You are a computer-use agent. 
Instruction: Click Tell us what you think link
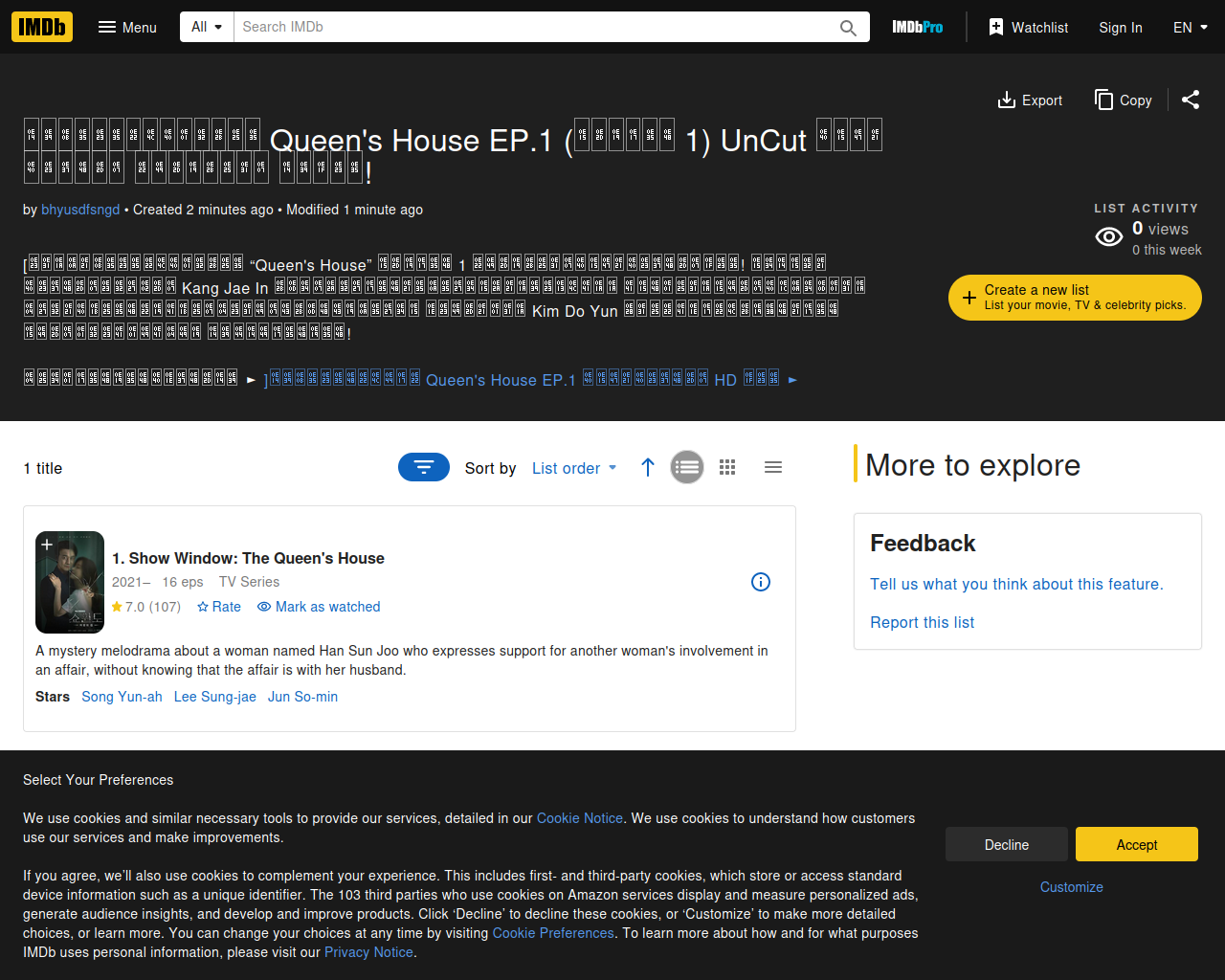(x=1016, y=584)
